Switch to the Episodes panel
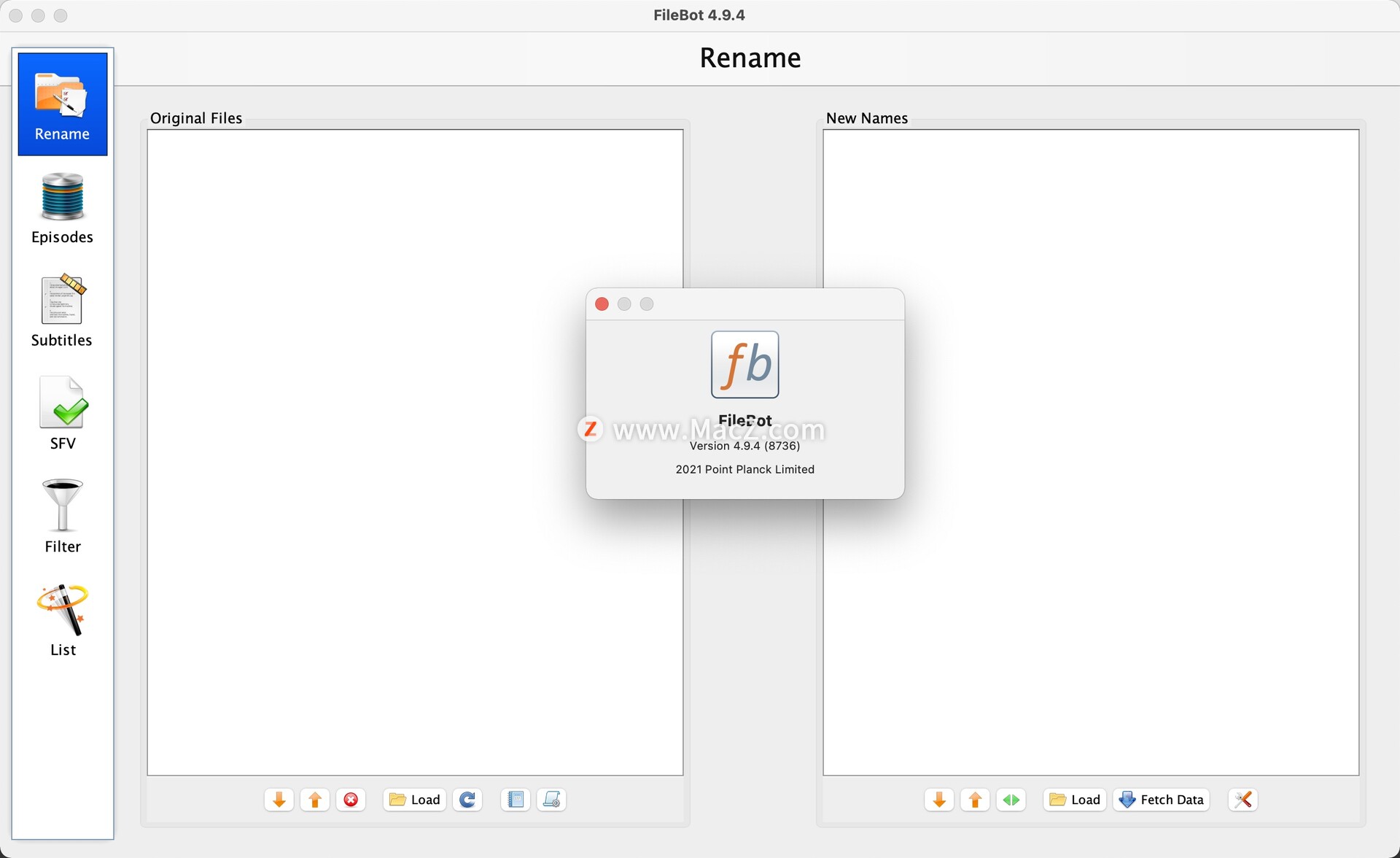This screenshot has width=1400, height=858. (x=63, y=208)
